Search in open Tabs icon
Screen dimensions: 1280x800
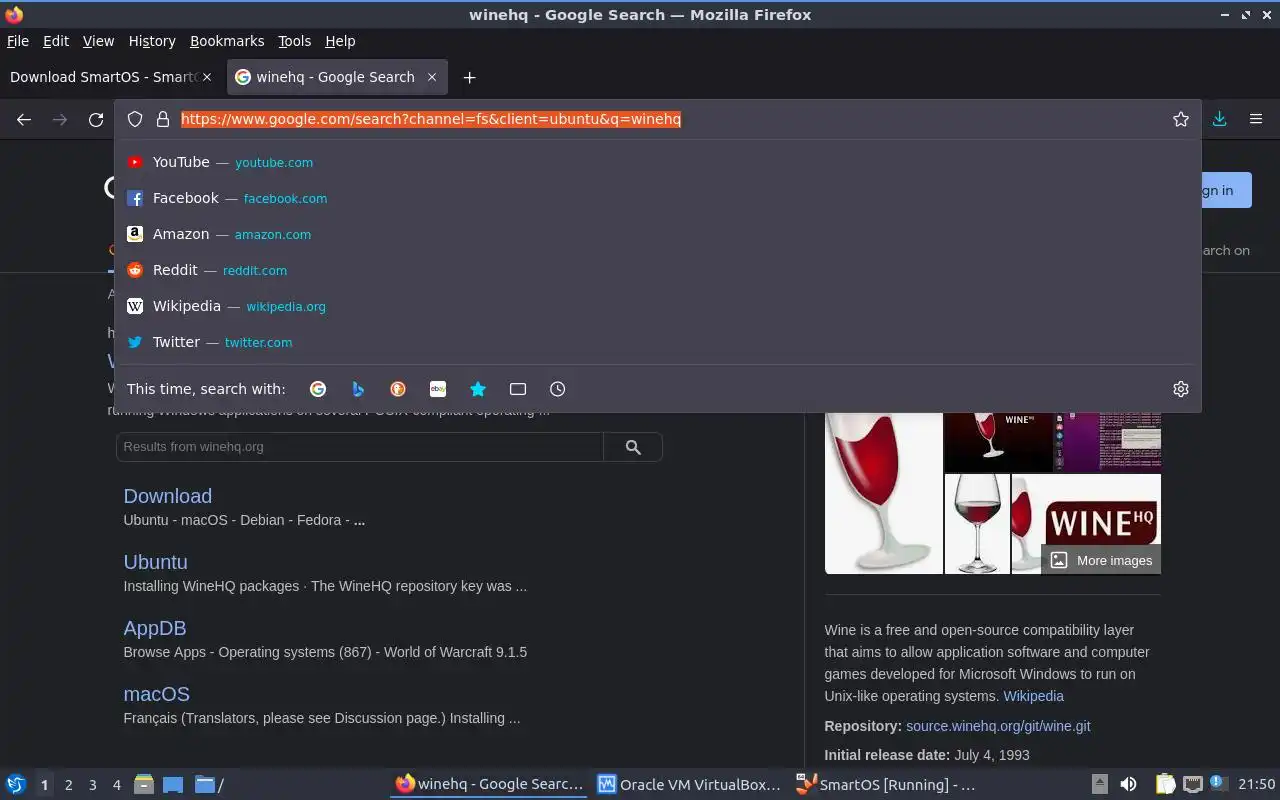518,389
